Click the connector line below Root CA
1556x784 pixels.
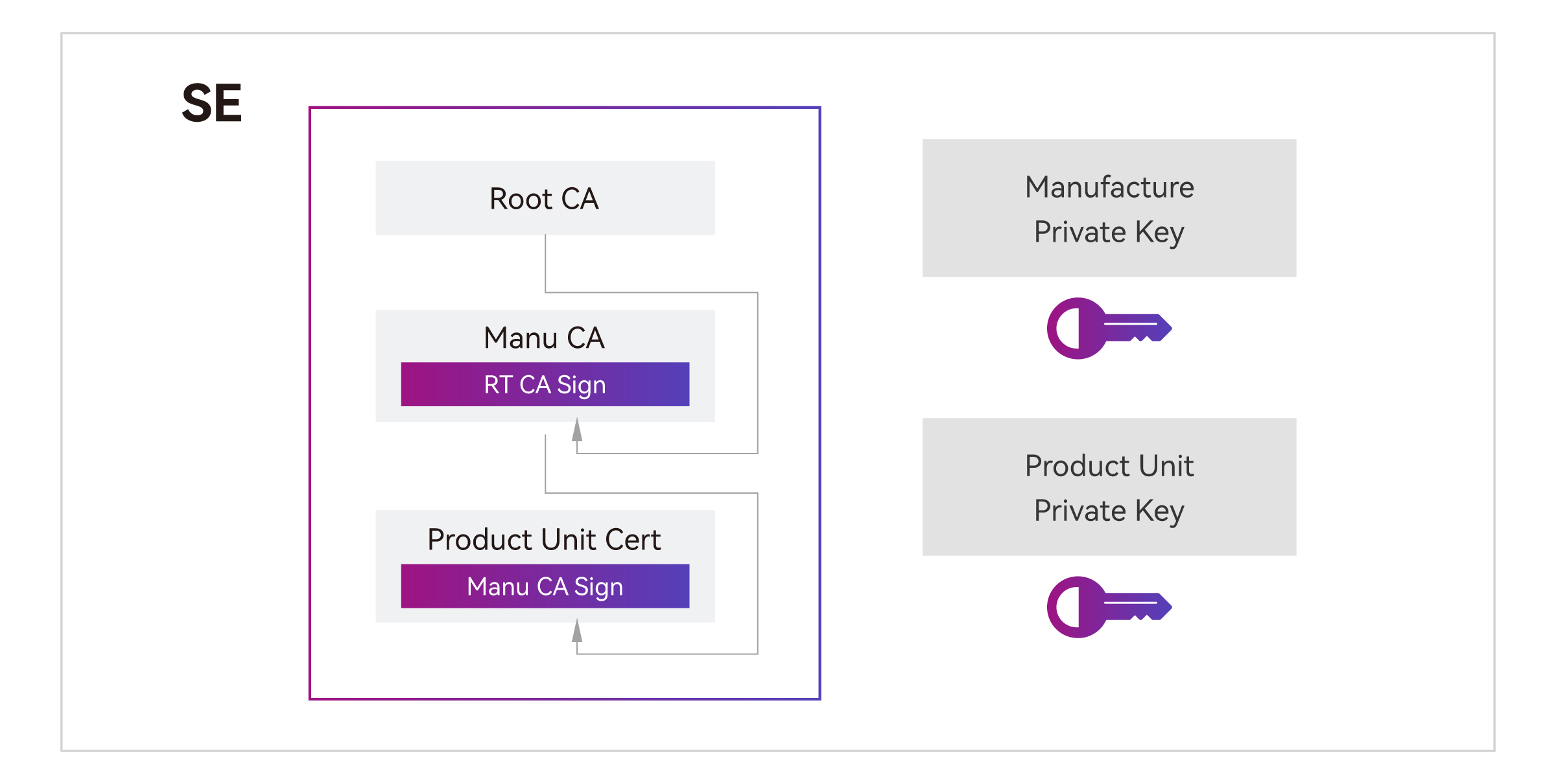[x=545, y=263]
